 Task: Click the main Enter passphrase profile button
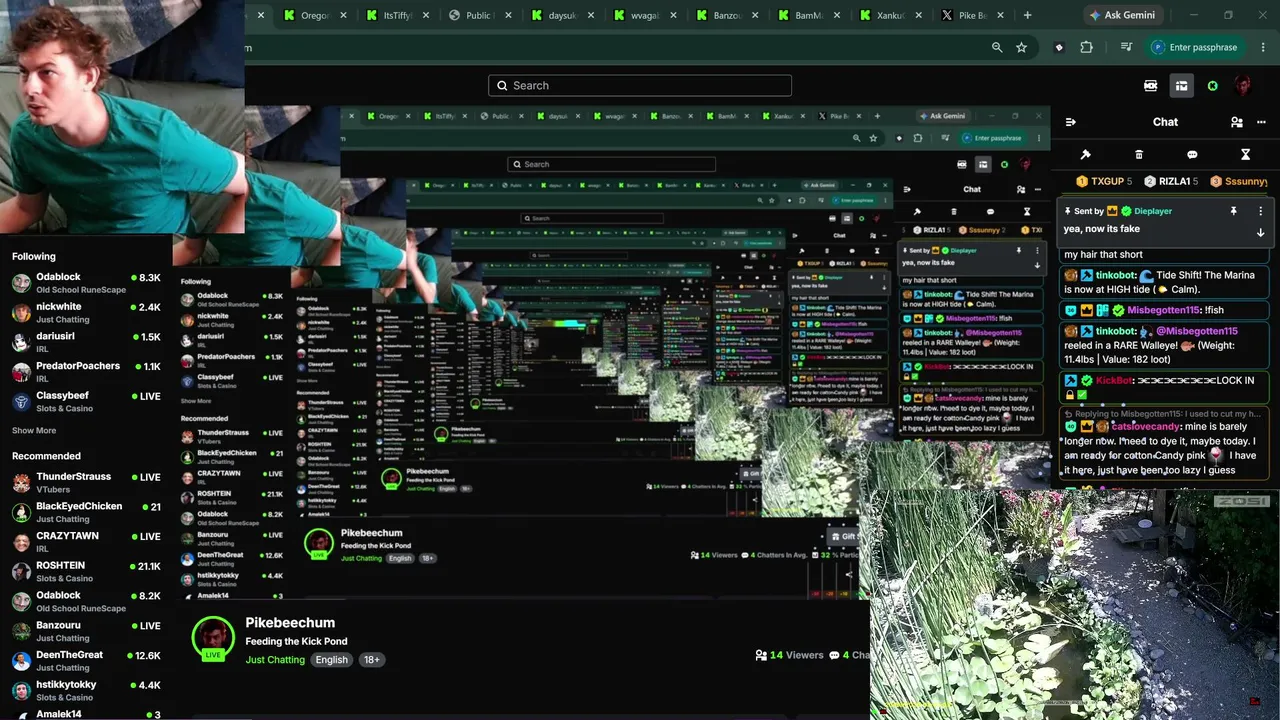point(1197,47)
